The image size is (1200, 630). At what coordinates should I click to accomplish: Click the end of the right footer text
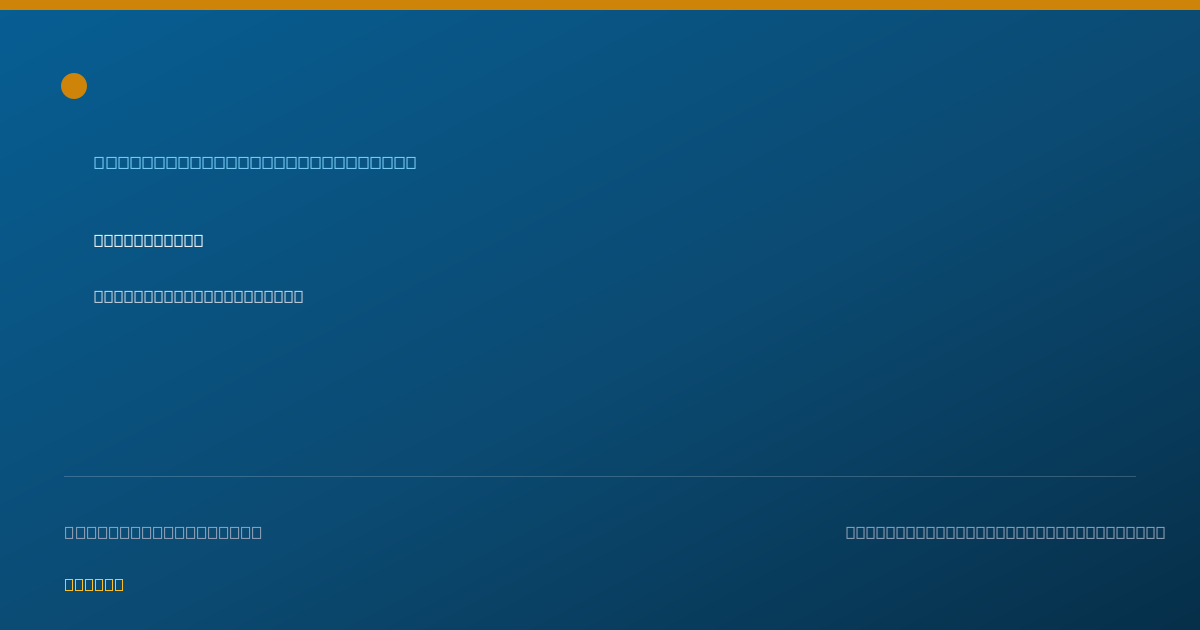coord(1160,532)
